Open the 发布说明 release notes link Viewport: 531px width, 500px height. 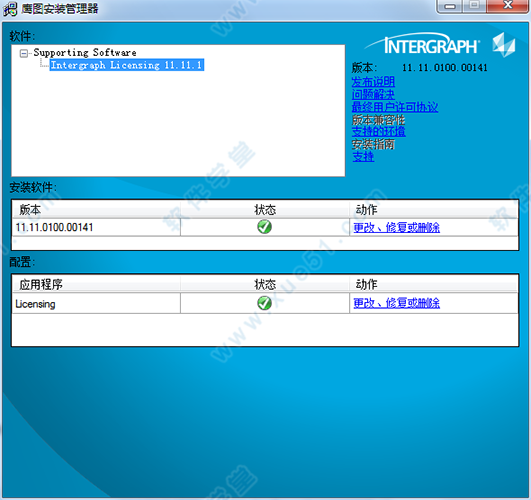373,82
